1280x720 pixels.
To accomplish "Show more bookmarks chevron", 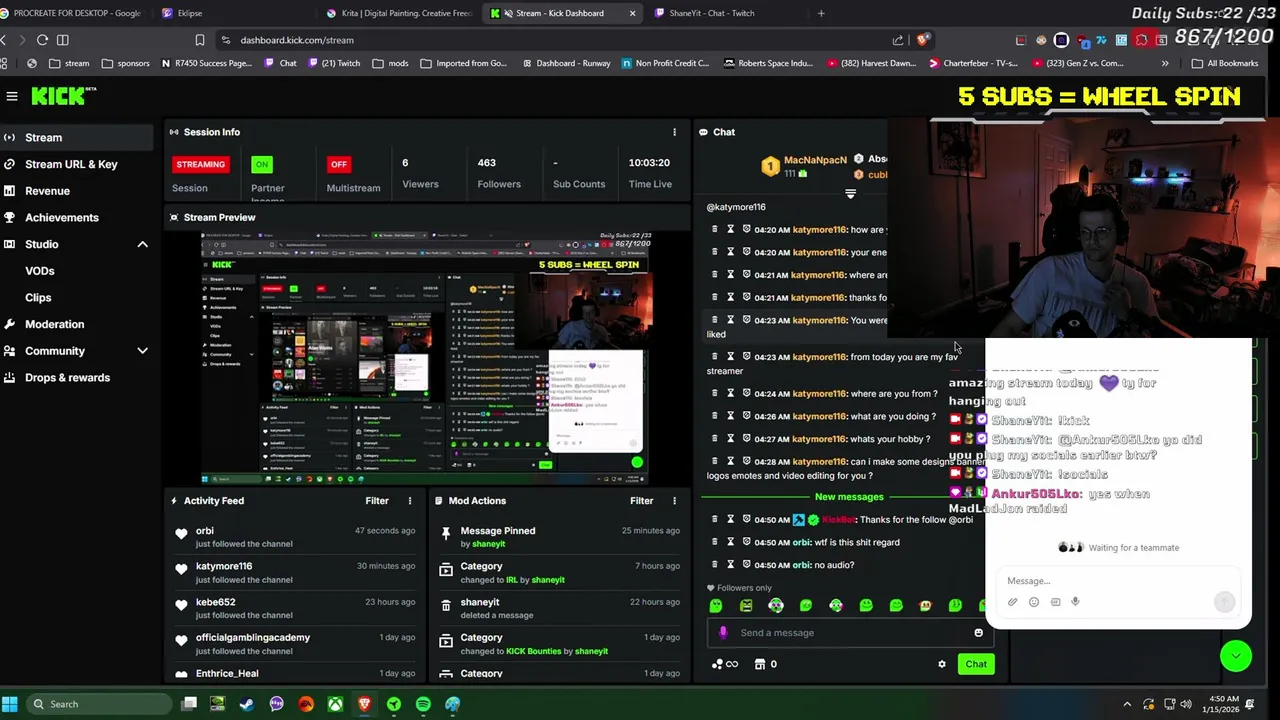I will tap(1165, 63).
